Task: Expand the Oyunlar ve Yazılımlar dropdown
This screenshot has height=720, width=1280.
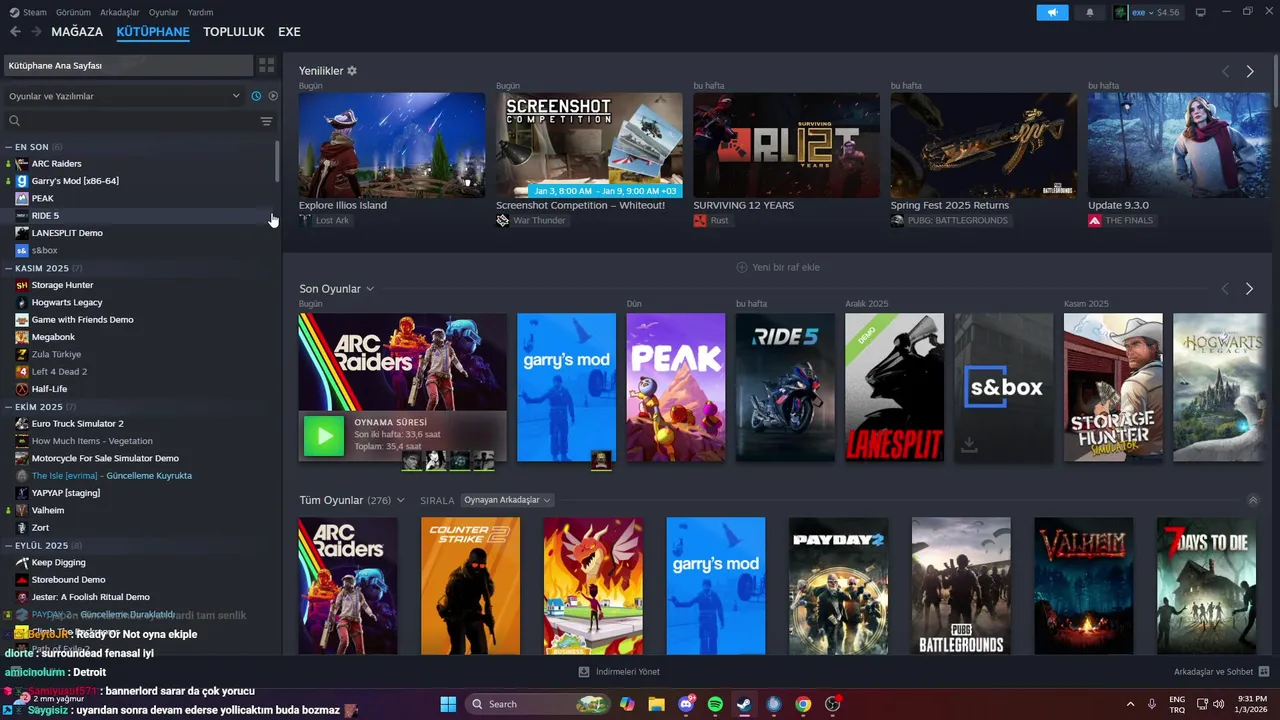Action: (124, 96)
